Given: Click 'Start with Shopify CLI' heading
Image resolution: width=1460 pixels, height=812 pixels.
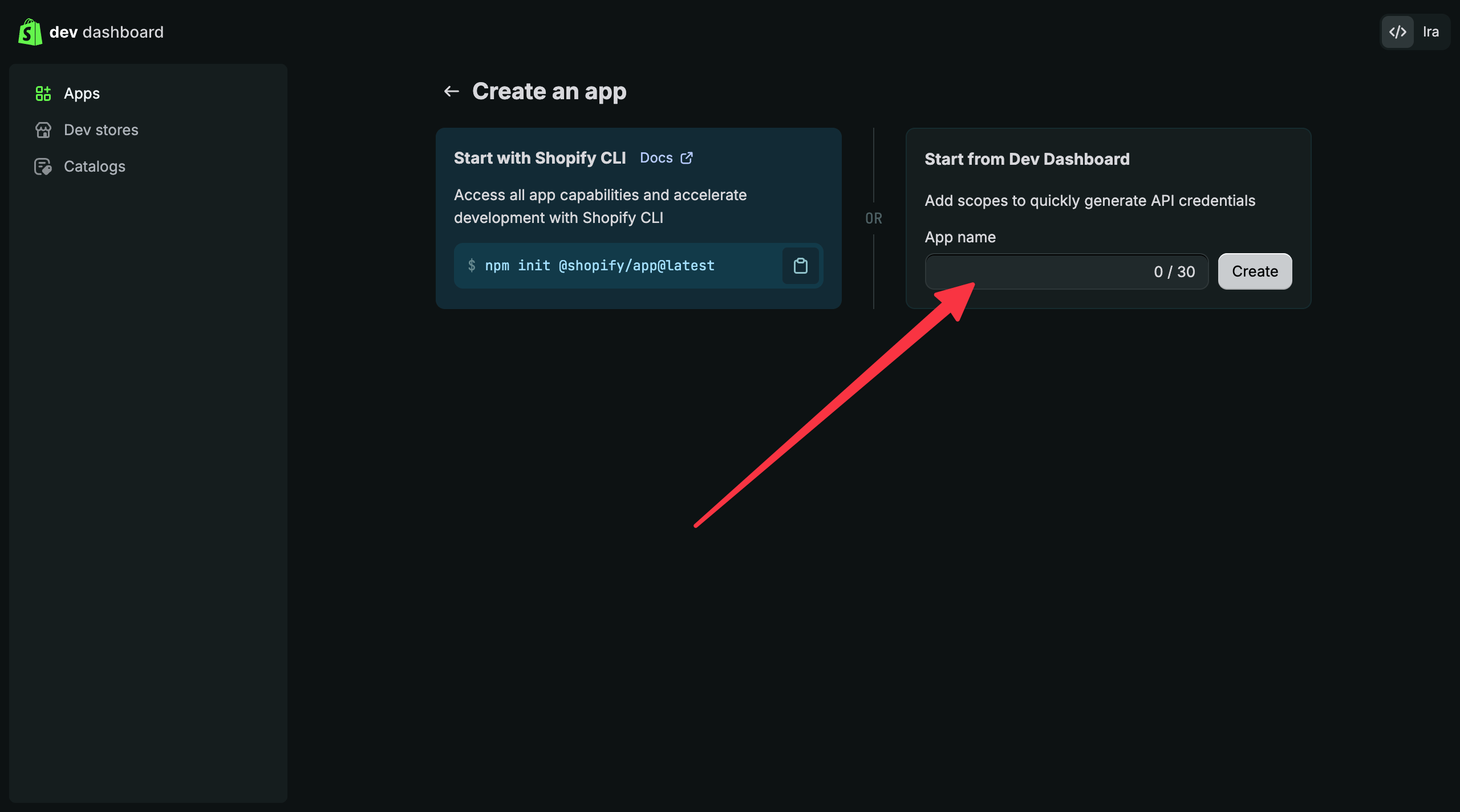Looking at the screenshot, I should (540, 158).
